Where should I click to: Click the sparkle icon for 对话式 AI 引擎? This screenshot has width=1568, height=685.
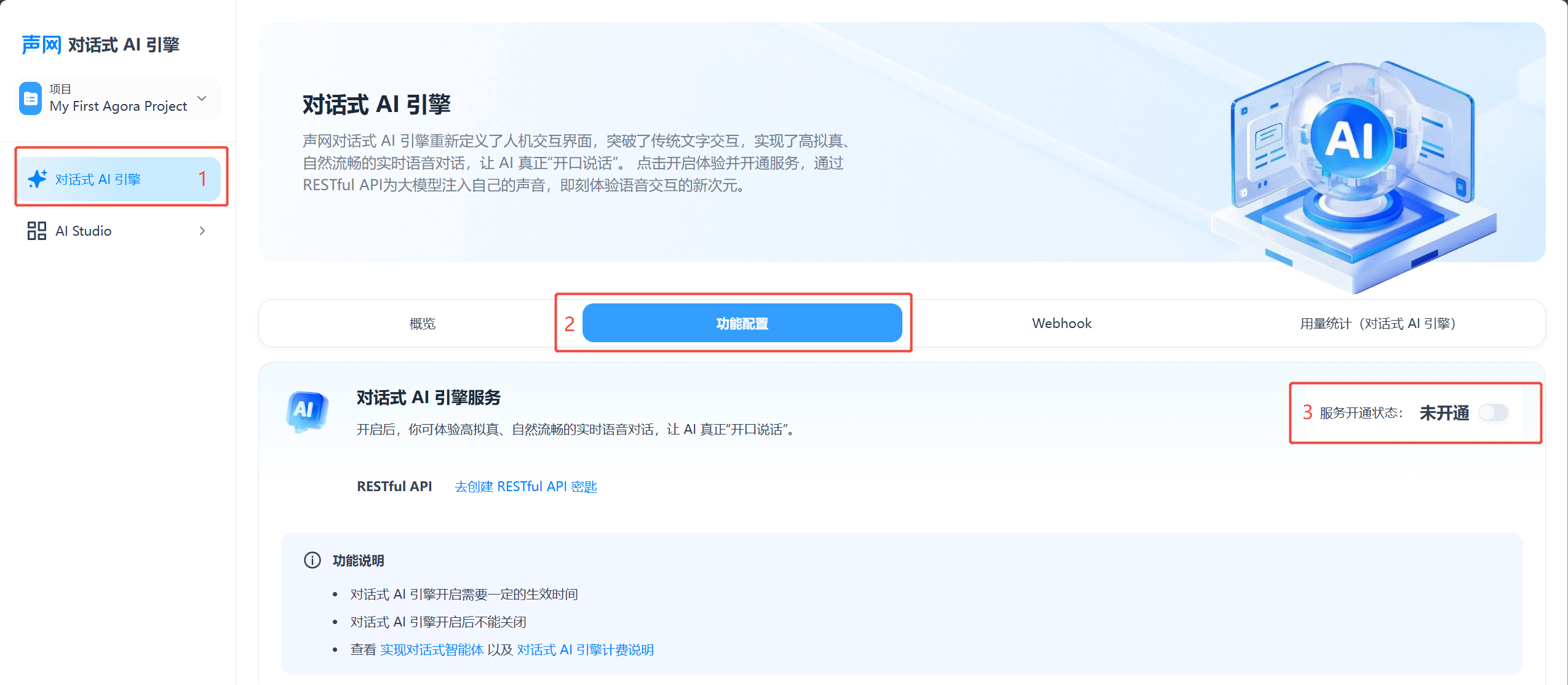(x=37, y=179)
